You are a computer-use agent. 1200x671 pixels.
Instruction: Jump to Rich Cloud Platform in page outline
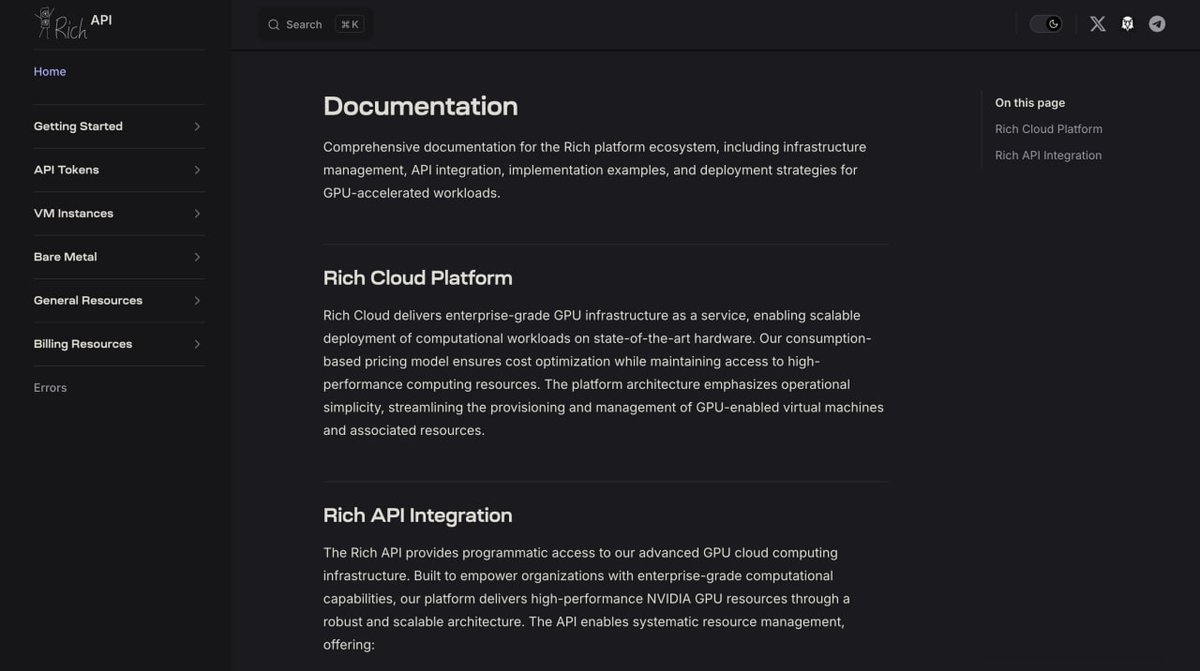coord(1048,129)
